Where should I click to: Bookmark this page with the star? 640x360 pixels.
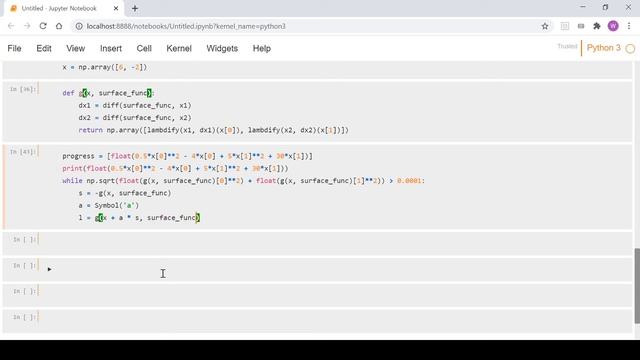click(x=545, y=26)
